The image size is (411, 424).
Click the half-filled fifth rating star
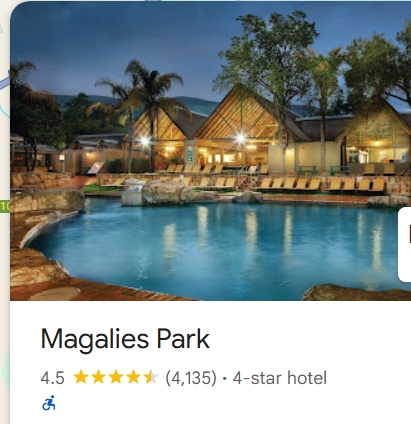coord(151,377)
